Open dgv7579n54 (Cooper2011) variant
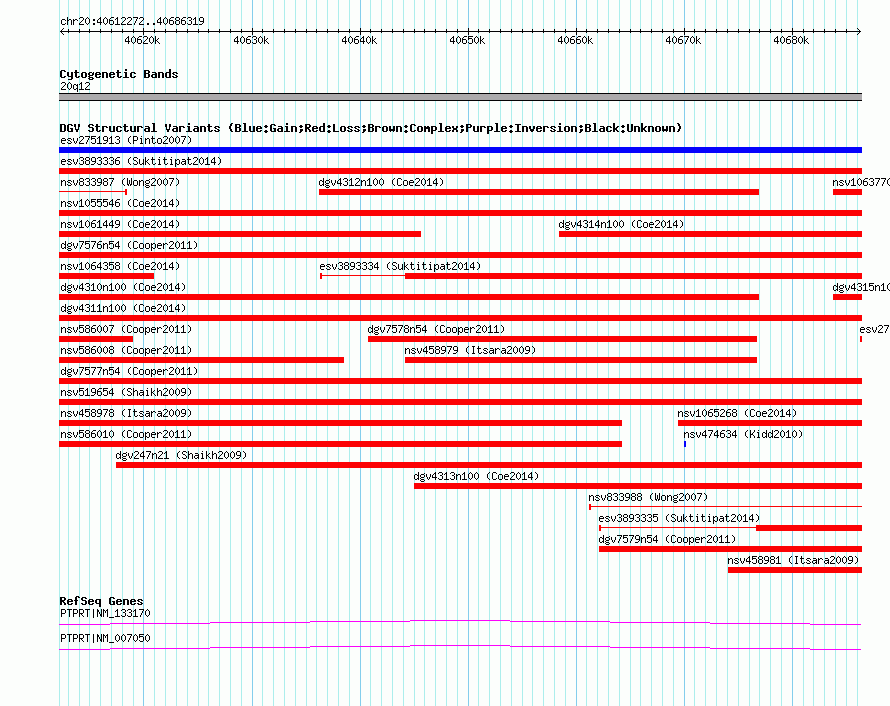The image size is (890, 706). (667, 539)
